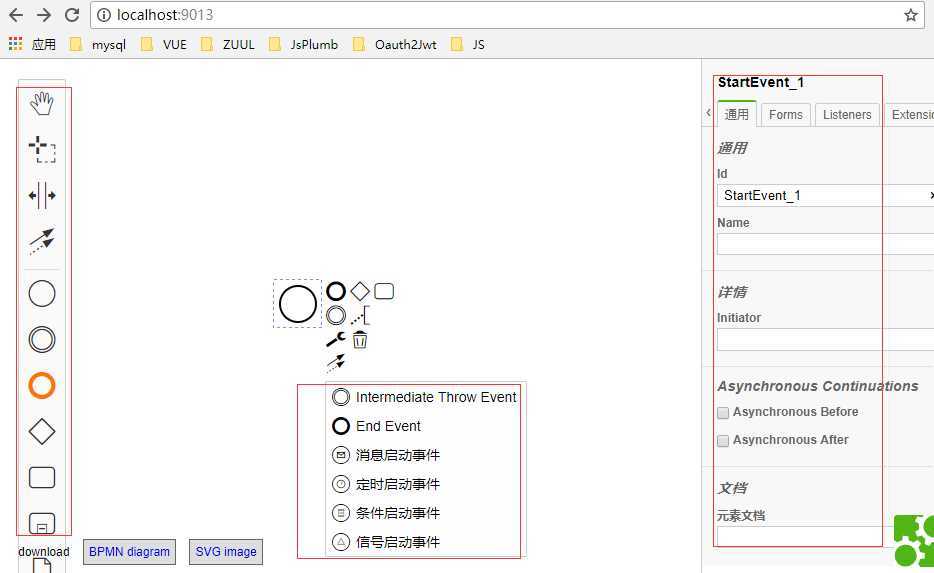
Task: Click the Name input field
Action: (825, 244)
